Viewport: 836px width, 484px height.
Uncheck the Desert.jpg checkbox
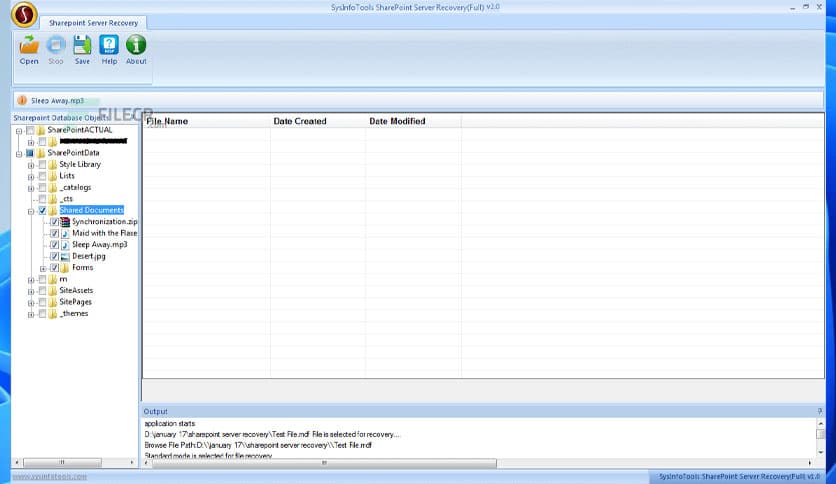click(54, 256)
